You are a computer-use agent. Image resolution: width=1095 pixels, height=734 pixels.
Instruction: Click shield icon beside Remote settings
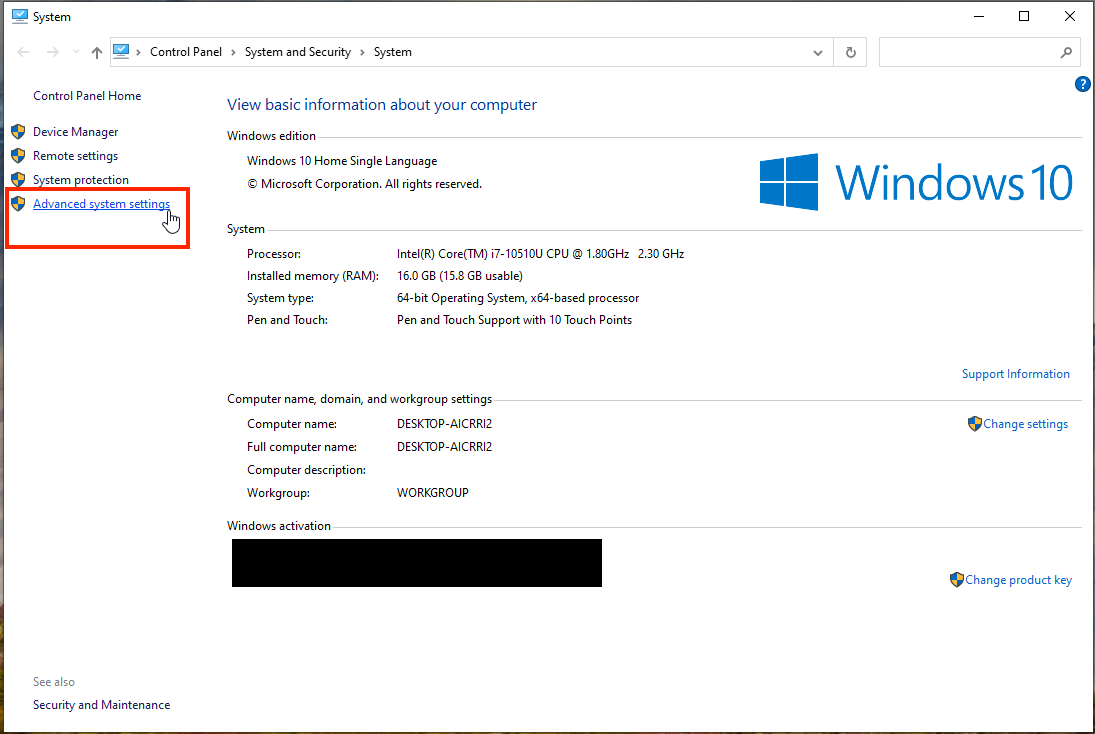(18, 156)
